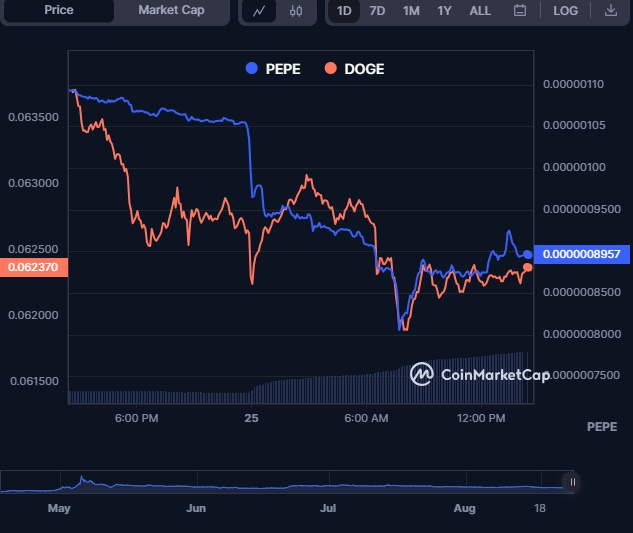Click the Aug label on the timeline
Viewport: 633px width, 533px height.
pos(464,508)
